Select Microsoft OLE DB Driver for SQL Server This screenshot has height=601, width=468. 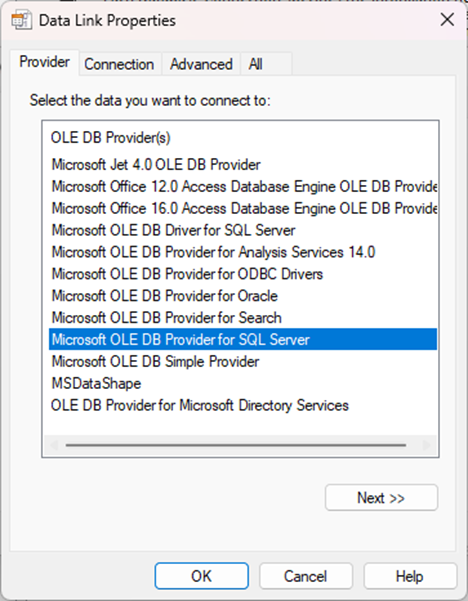pos(173,230)
